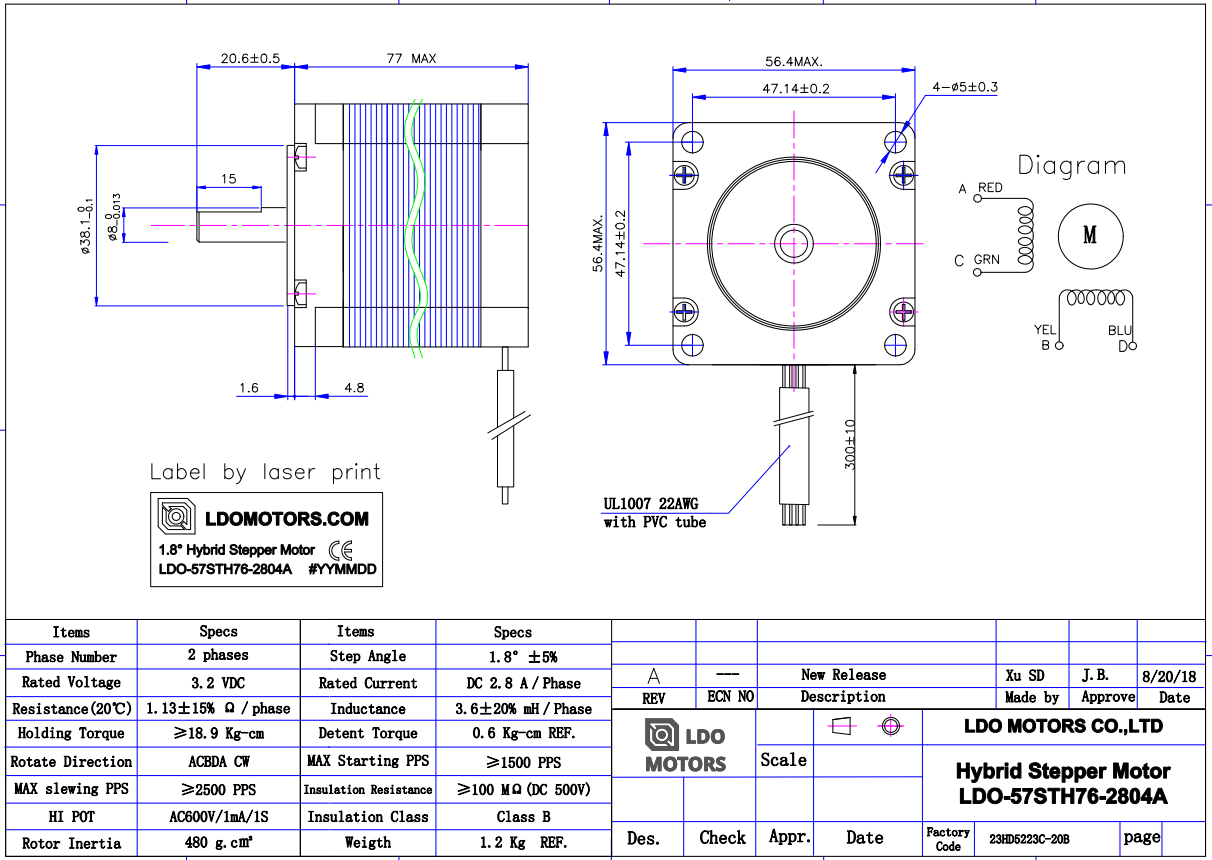The height and width of the screenshot is (860, 1212).
Task: Select the Holding Torque specification row
Action: (70, 735)
